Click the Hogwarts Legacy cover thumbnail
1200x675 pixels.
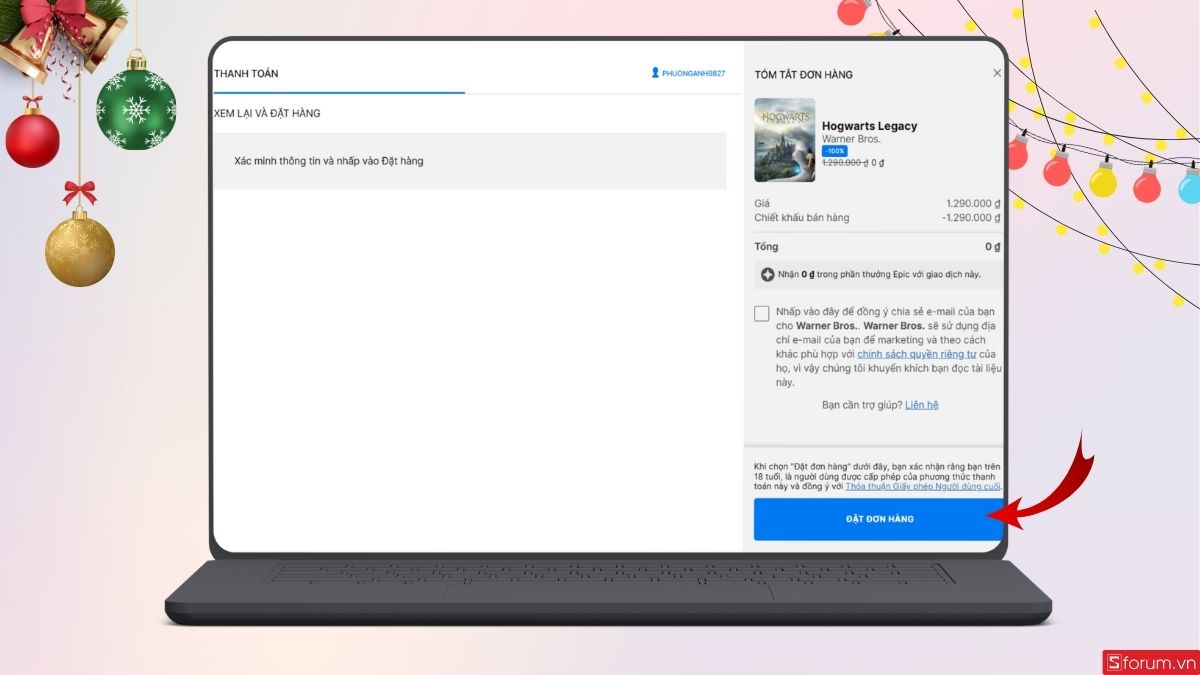(785, 140)
